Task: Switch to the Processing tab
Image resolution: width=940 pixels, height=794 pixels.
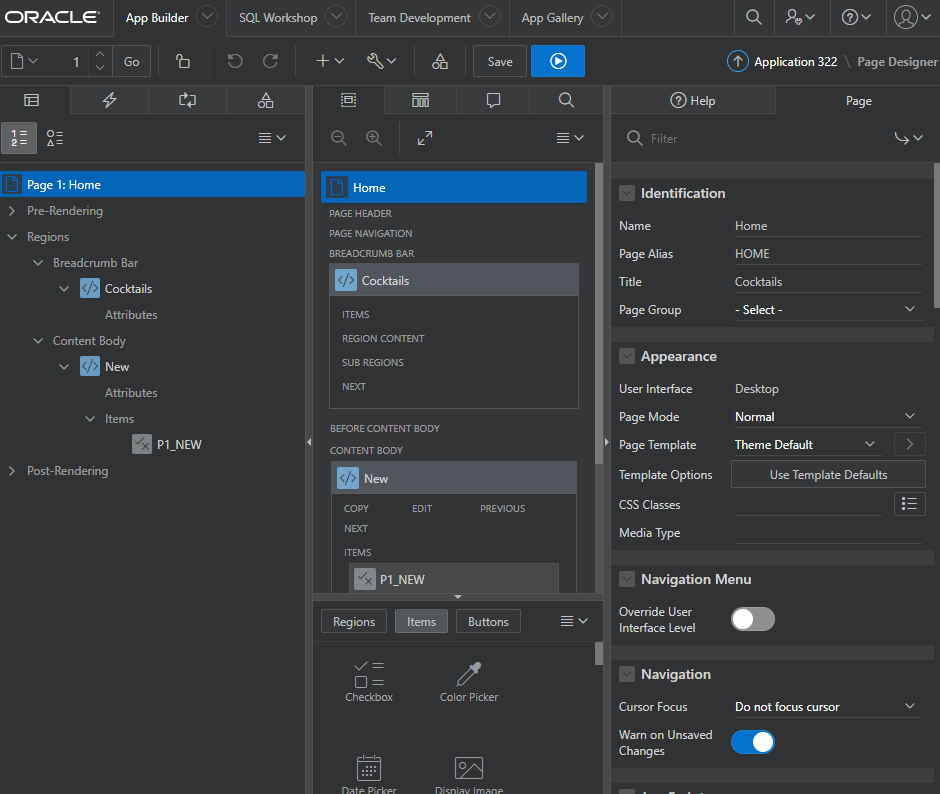Action: [188, 100]
